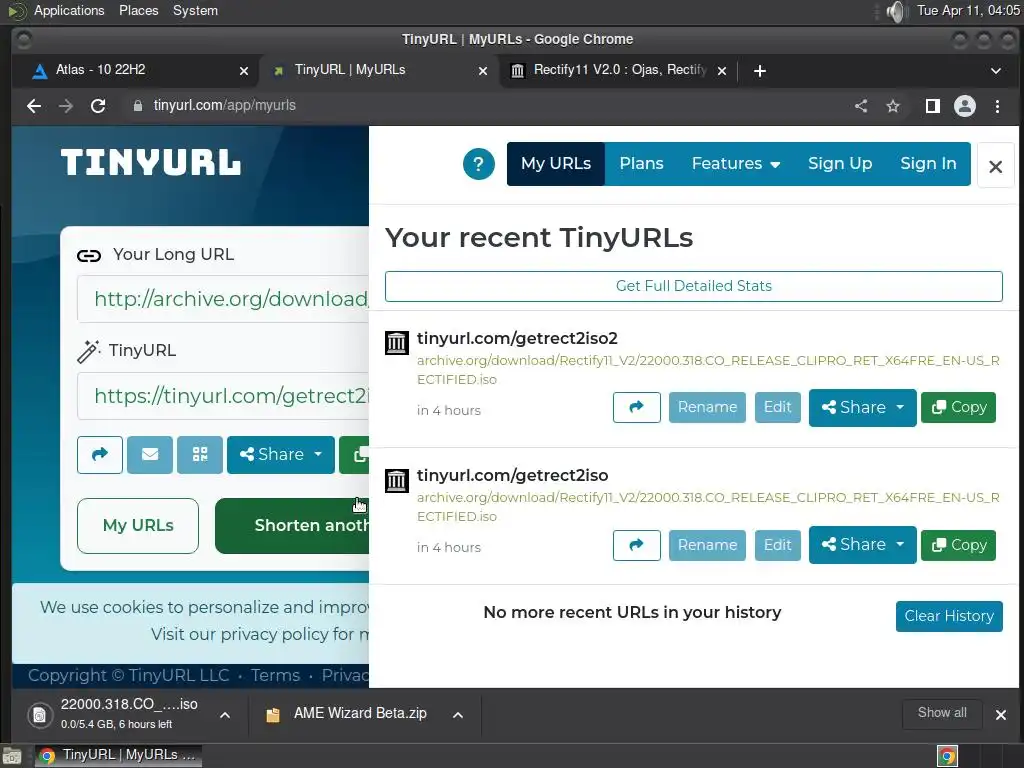Click the browser forward arrow
1024x768 pixels.
66,106
